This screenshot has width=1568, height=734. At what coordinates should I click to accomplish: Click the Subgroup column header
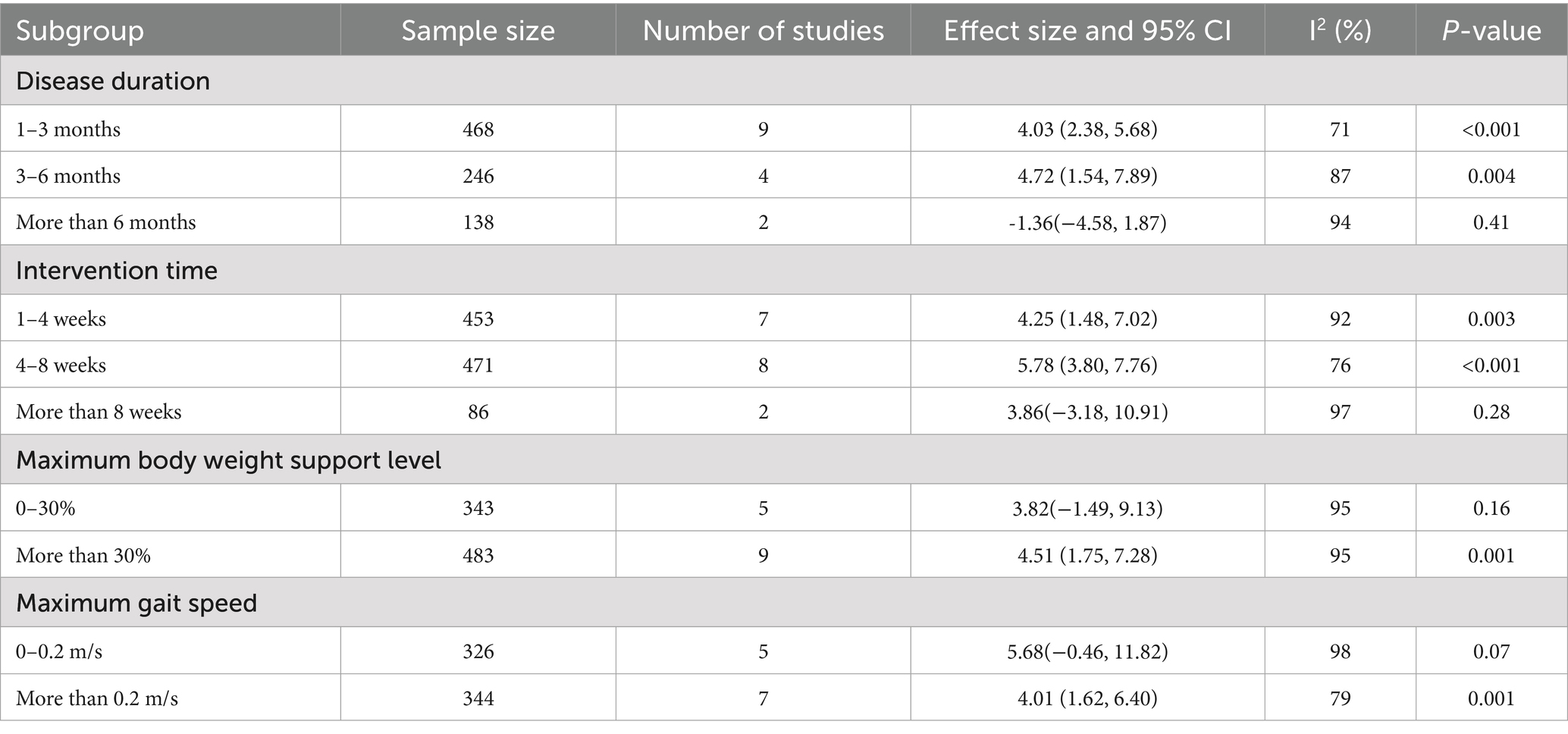80,30
